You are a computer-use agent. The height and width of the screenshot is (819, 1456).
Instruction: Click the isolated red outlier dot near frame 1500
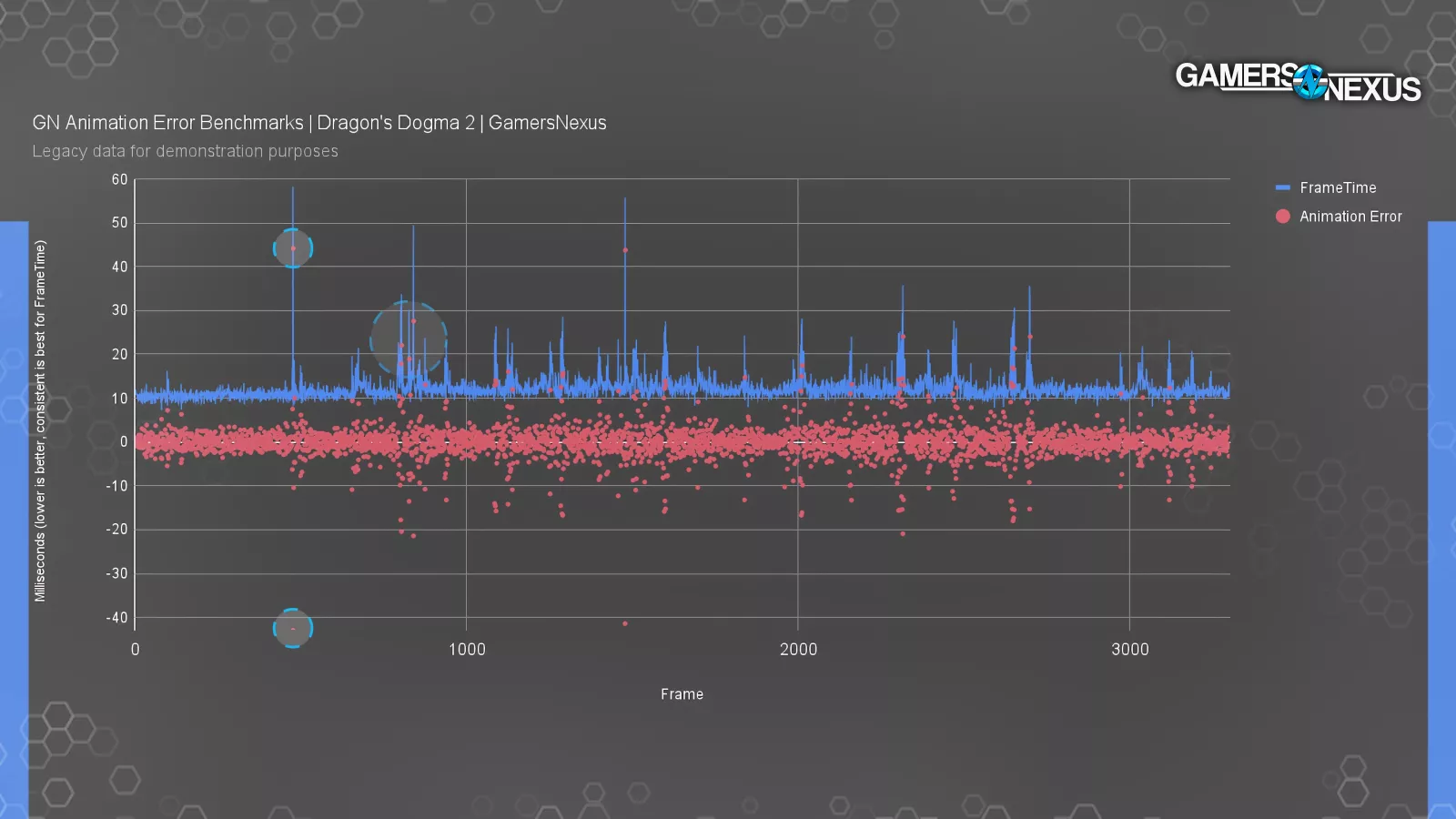point(625,623)
